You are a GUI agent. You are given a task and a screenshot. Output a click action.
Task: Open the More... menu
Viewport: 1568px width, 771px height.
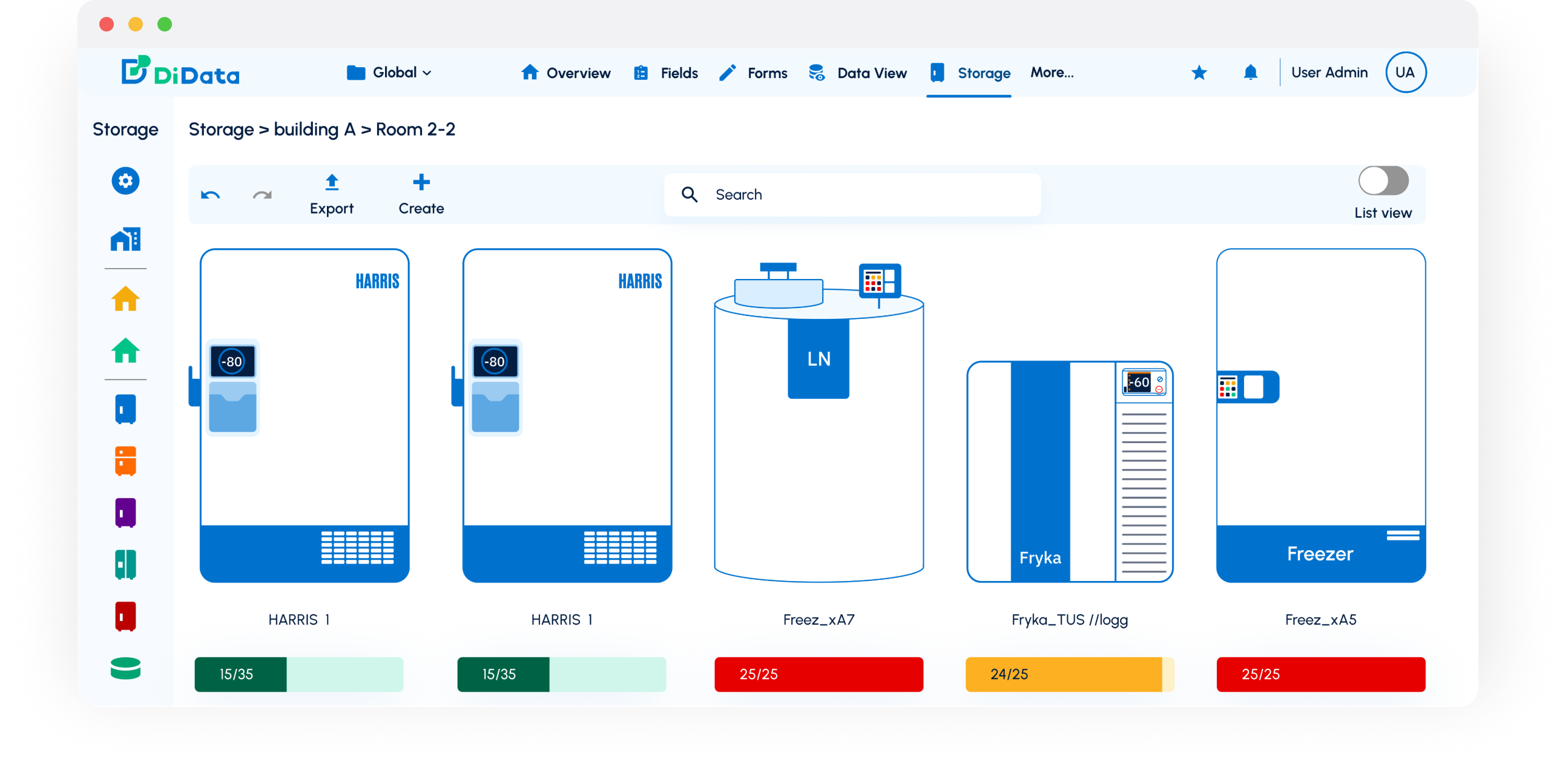click(x=1051, y=73)
